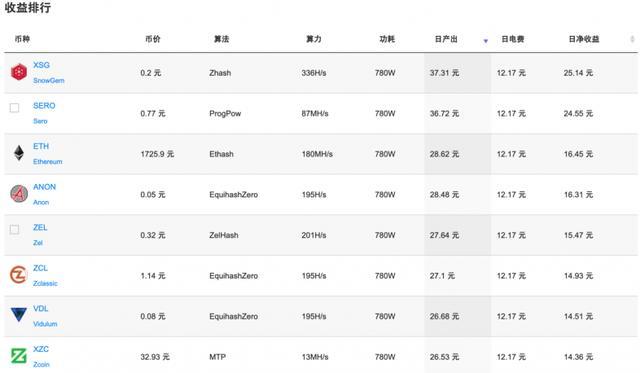Screen dimensions: 640x373
Task: Click the 日净收益 sort arrows
Action: coord(632,39)
